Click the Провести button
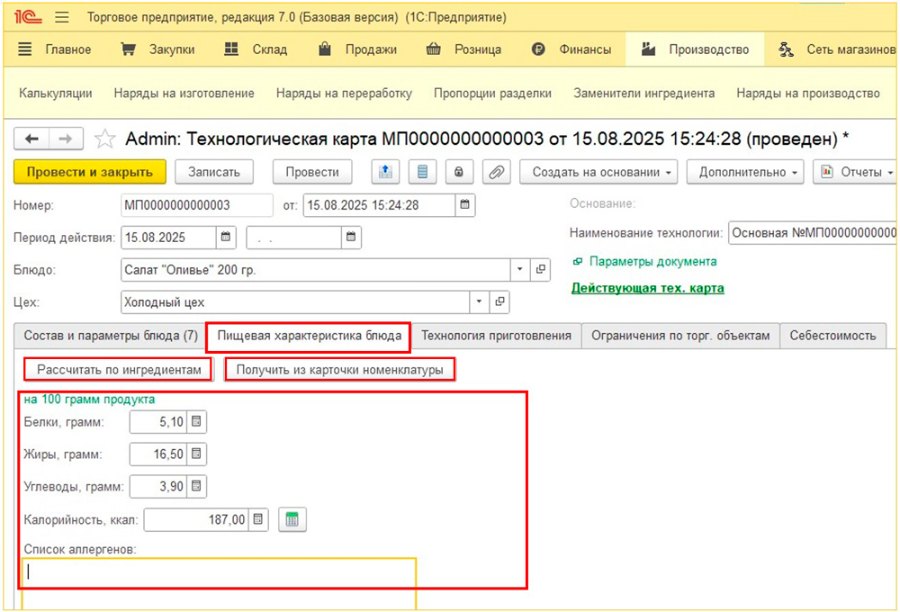 [312, 172]
